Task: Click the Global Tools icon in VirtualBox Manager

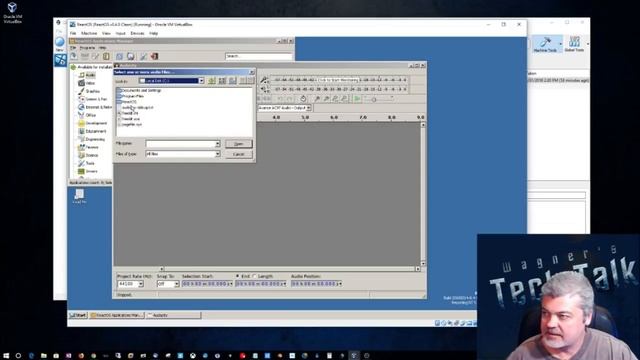Action: (574, 44)
